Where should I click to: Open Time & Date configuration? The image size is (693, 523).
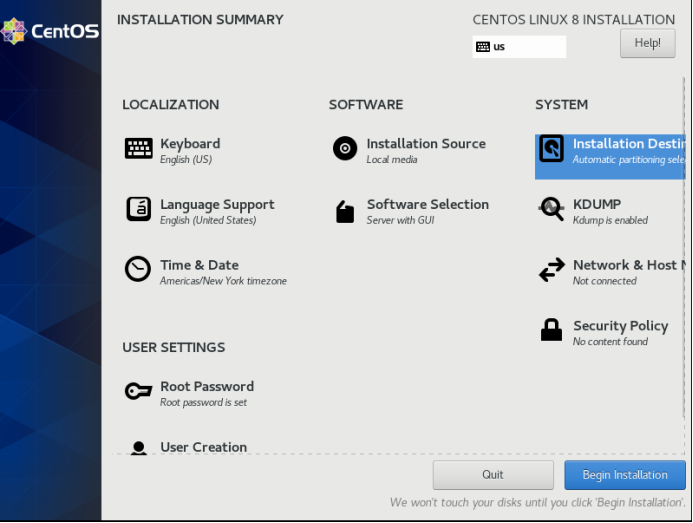point(199,265)
